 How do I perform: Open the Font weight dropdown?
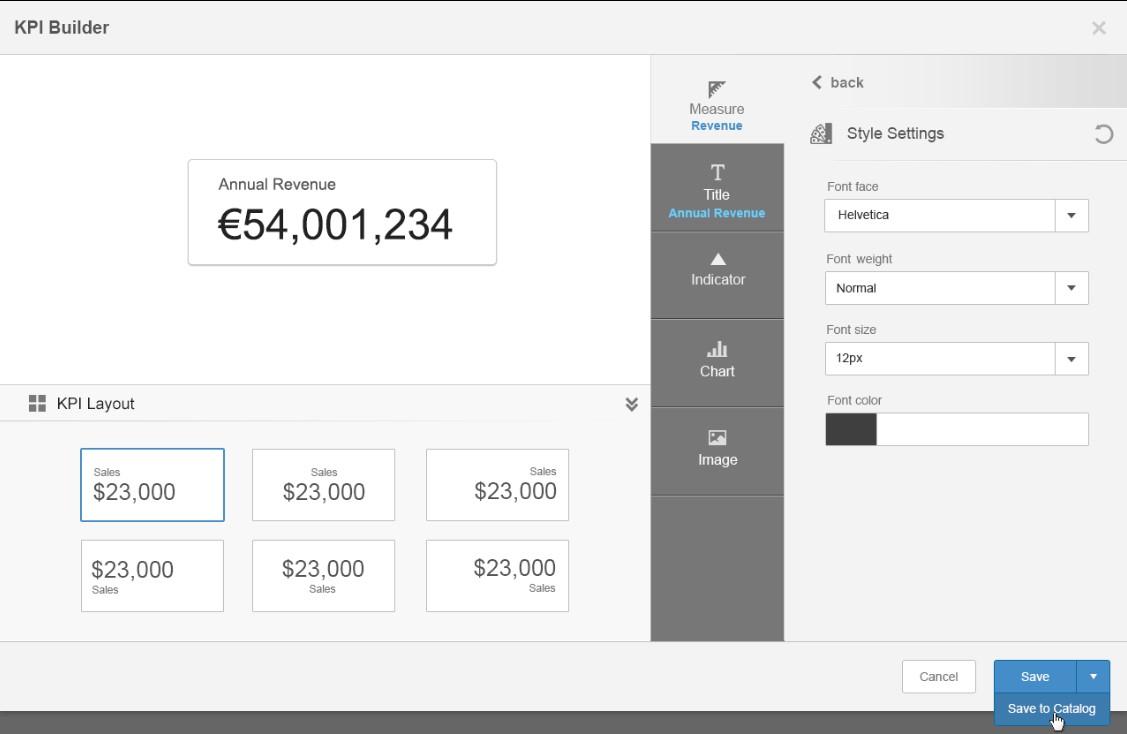[1071, 288]
